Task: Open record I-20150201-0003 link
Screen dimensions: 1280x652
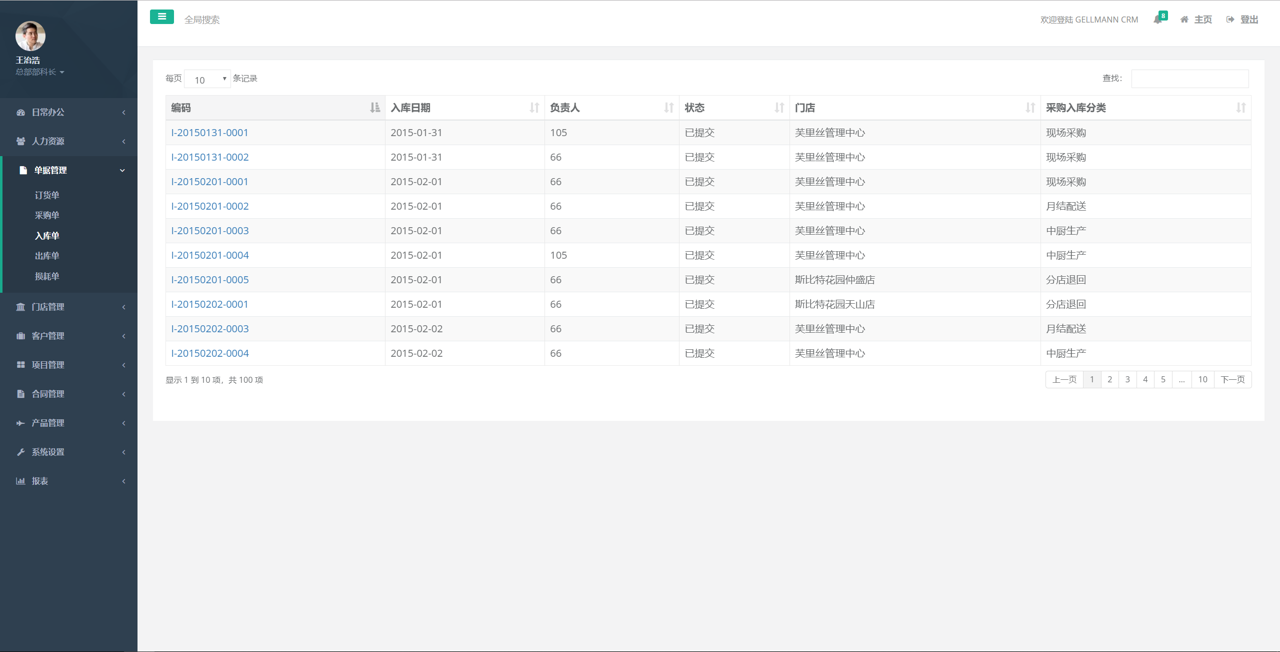Action: pyautogui.click(x=210, y=231)
